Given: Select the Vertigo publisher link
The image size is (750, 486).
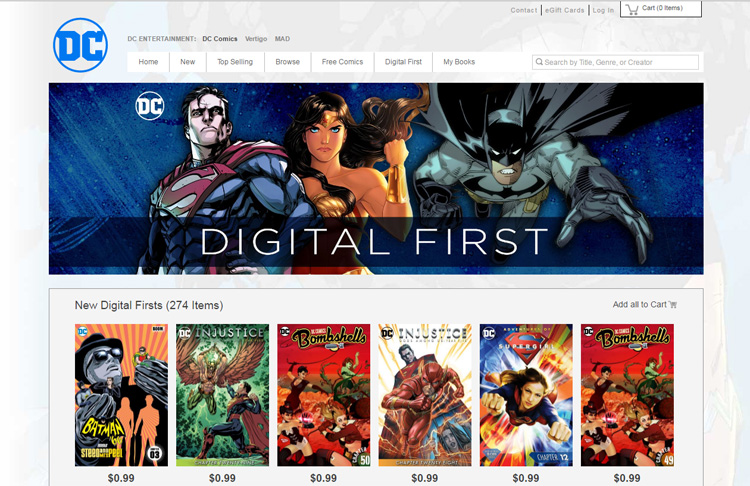Looking at the screenshot, I should (x=256, y=39).
